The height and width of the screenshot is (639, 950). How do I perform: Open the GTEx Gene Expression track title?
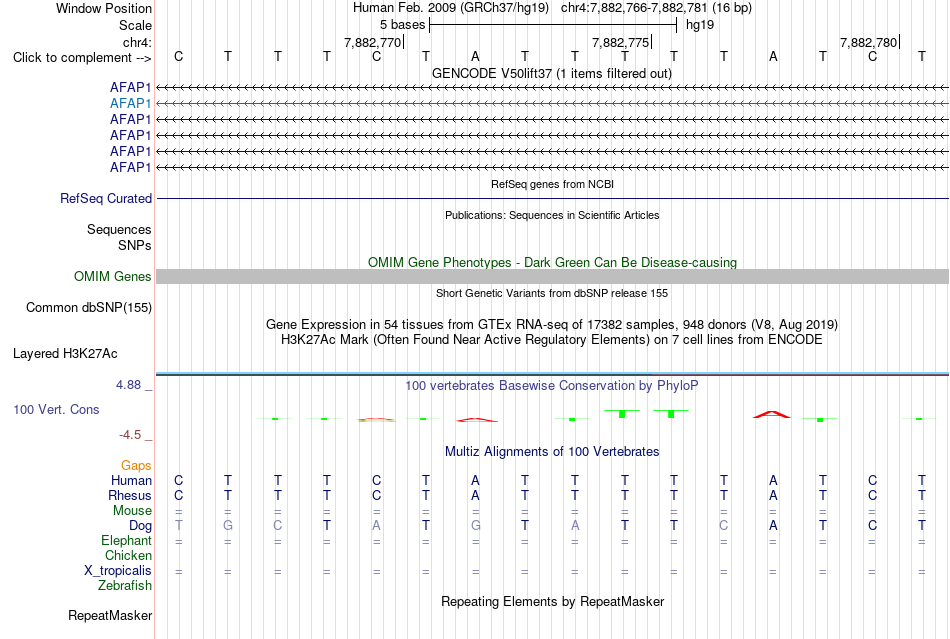(552, 325)
